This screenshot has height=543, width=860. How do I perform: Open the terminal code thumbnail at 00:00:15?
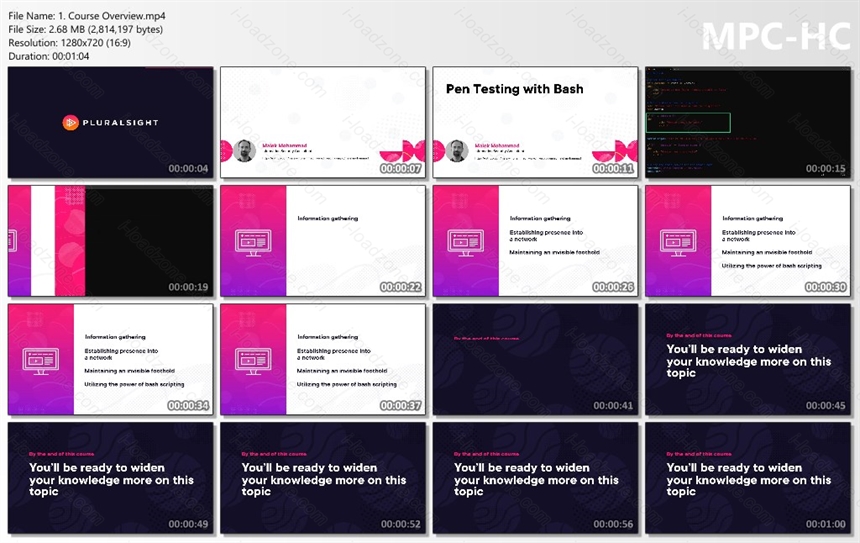[x=748, y=122]
